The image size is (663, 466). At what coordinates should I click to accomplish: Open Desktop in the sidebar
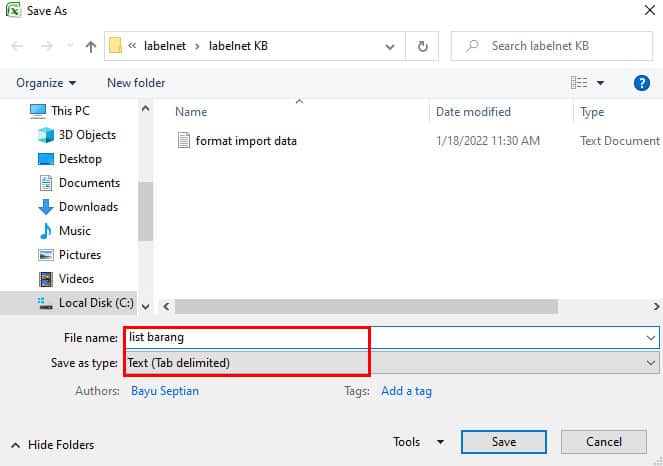coord(70,159)
